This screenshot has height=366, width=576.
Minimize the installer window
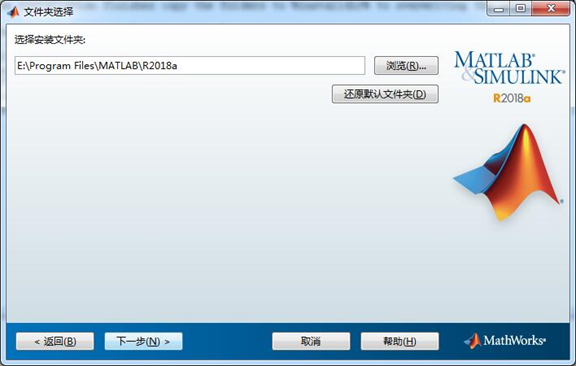click(x=498, y=8)
